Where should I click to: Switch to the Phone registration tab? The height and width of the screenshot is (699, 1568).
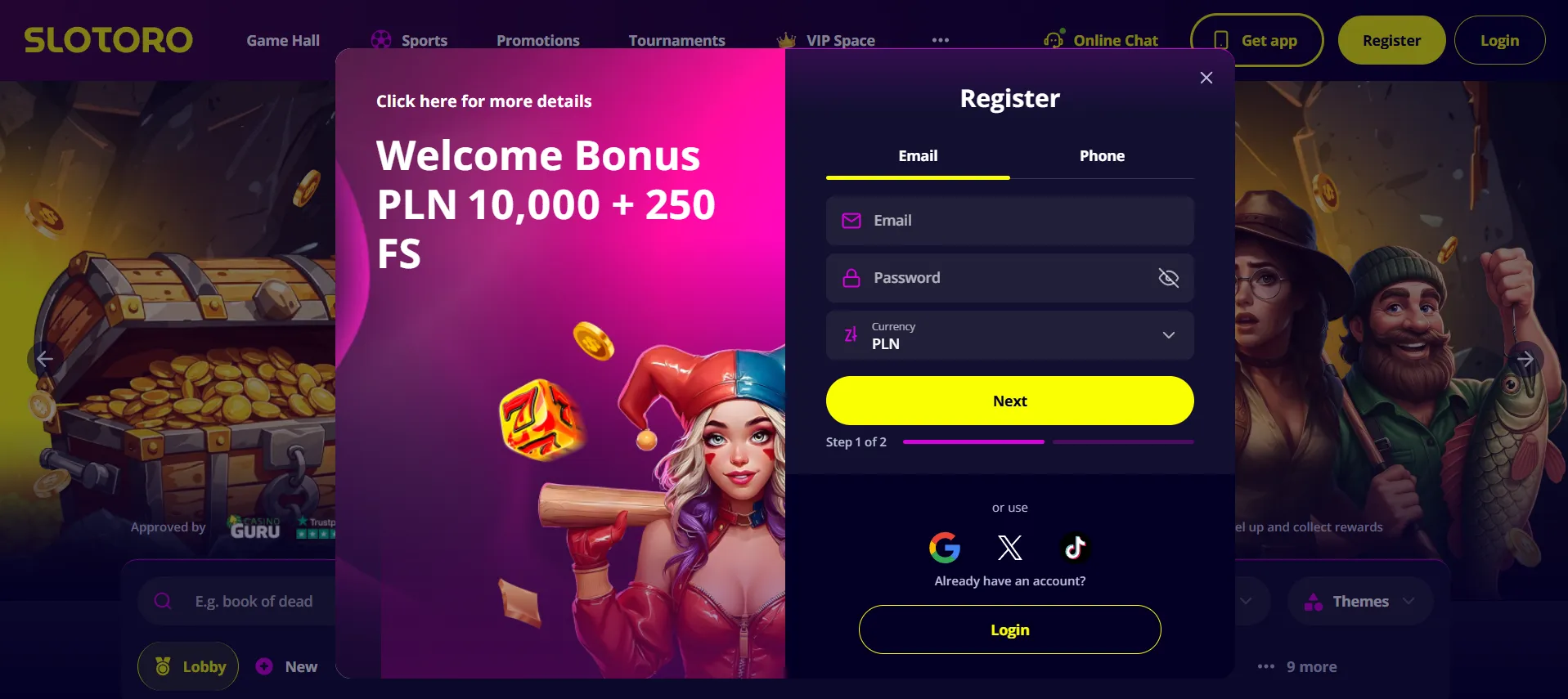click(x=1102, y=156)
